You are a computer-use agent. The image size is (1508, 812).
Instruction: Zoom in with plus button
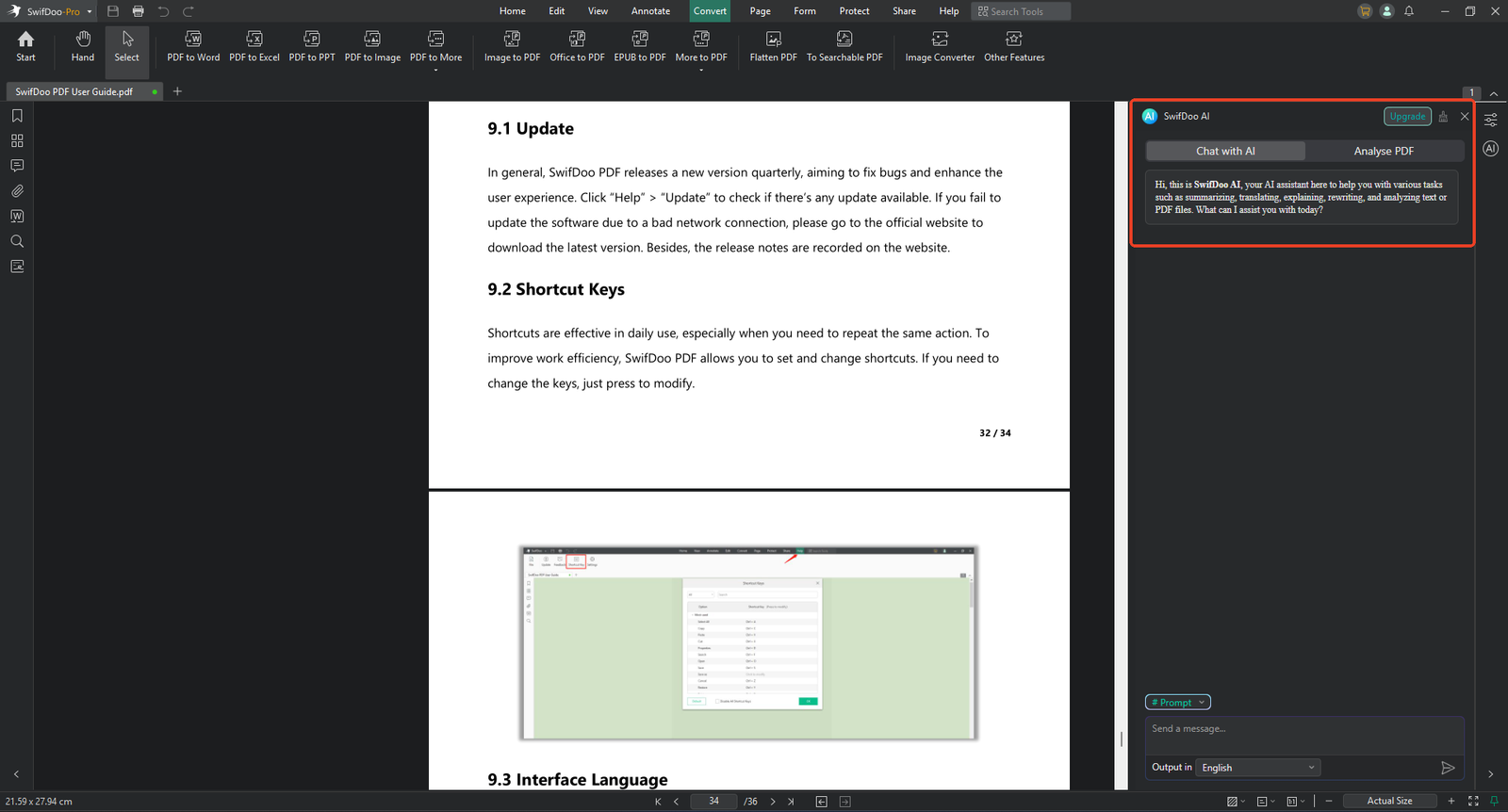click(1451, 802)
